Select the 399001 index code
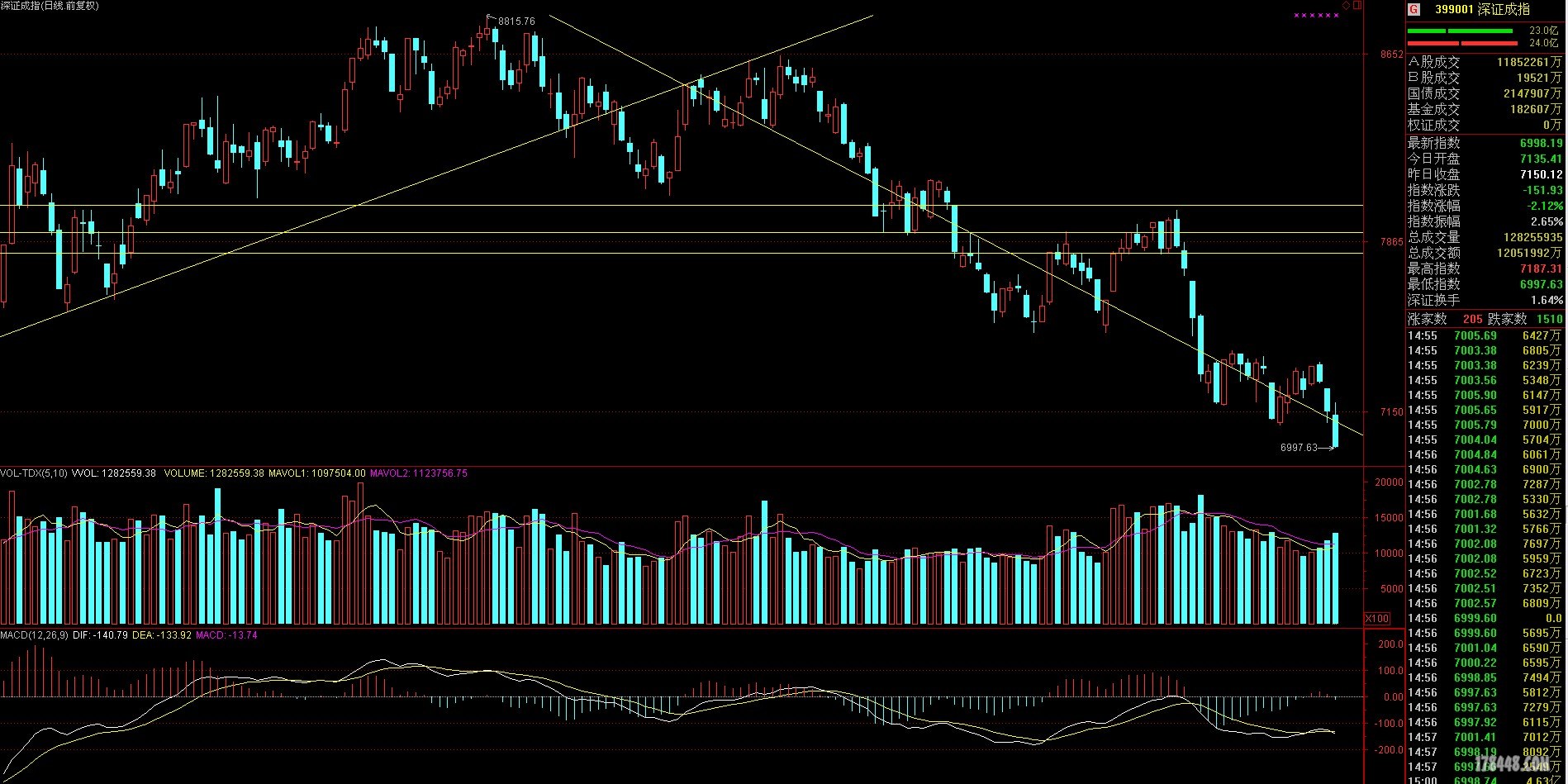The image size is (1568, 784). coord(1454,9)
